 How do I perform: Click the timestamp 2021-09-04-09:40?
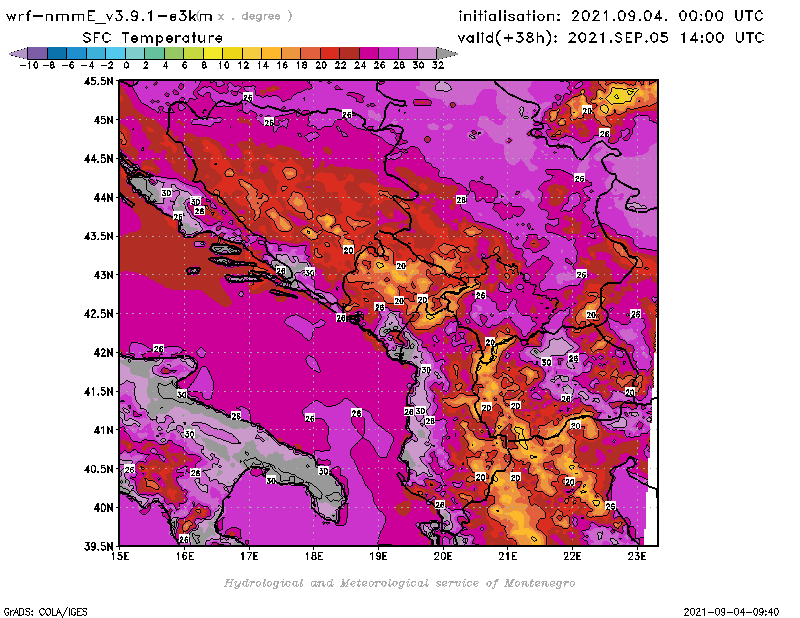[731, 612]
